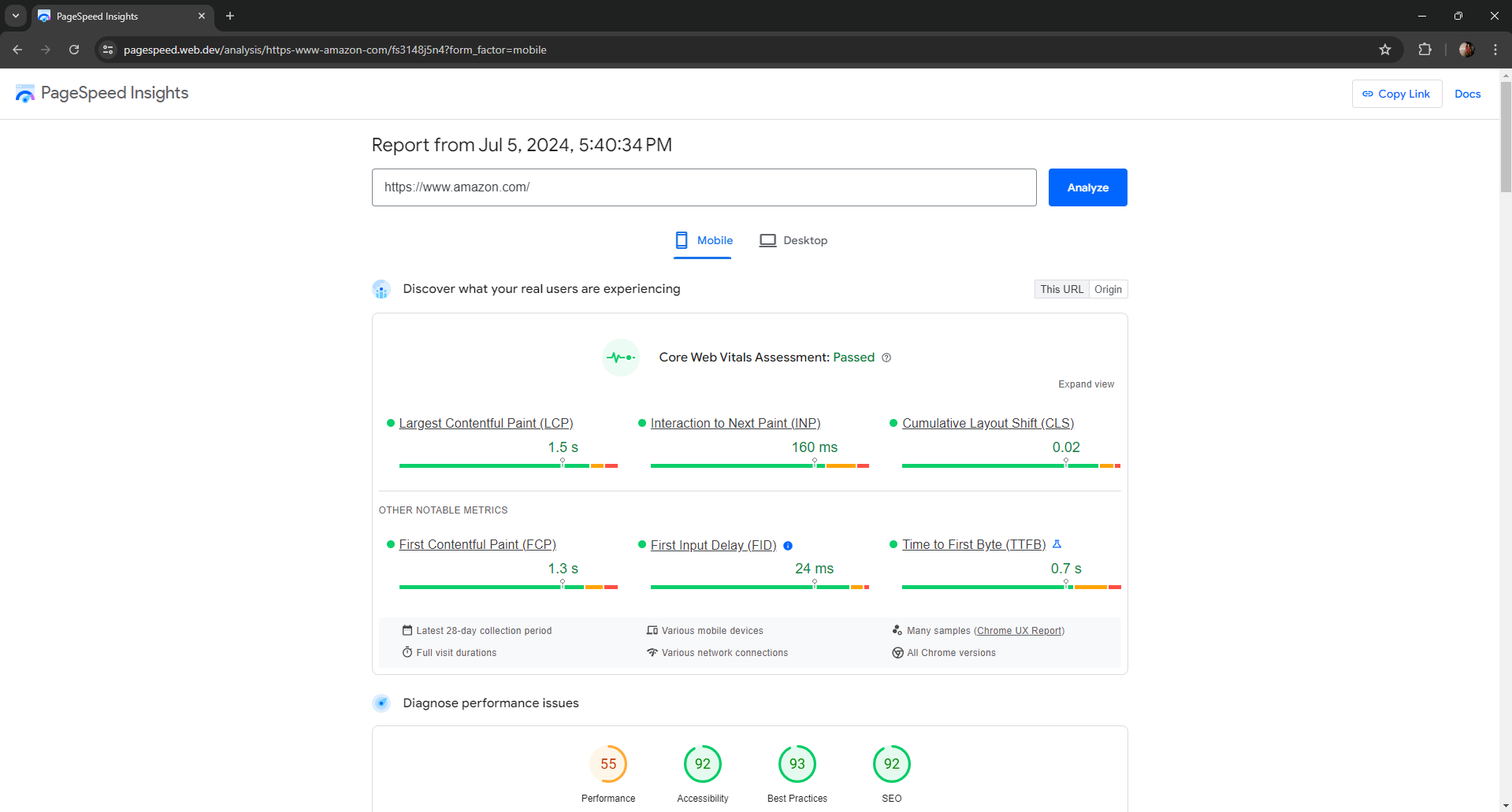Image resolution: width=1512 pixels, height=812 pixels.
Task: Click the browser address bar URL
Action: [335, 50]
